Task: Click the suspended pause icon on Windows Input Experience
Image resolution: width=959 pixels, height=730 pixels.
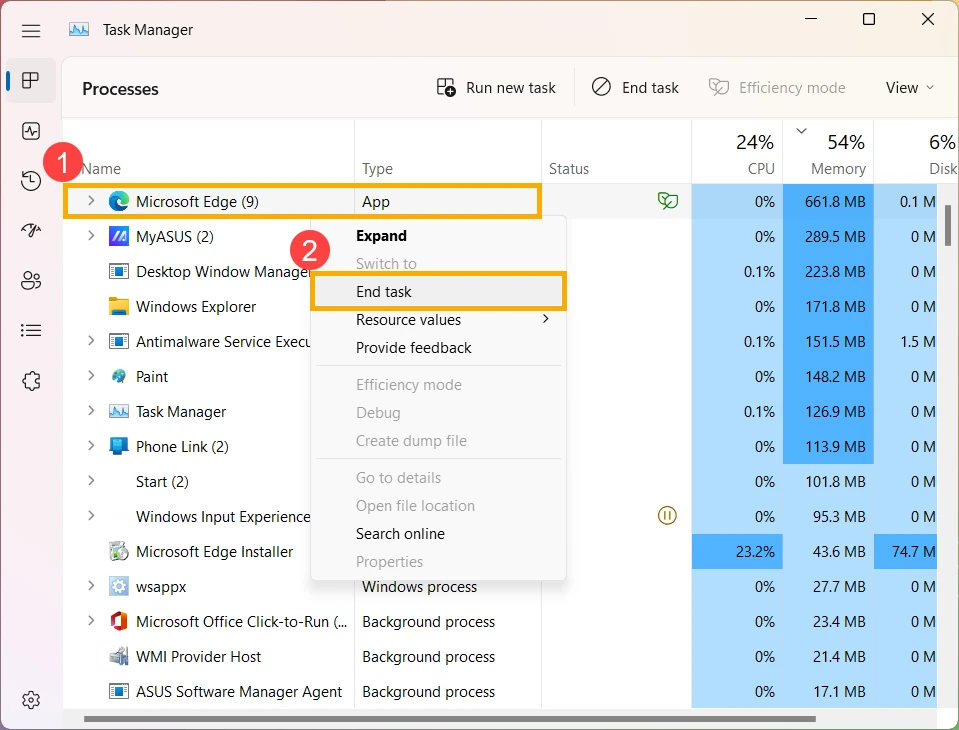Action: [667, 515]
